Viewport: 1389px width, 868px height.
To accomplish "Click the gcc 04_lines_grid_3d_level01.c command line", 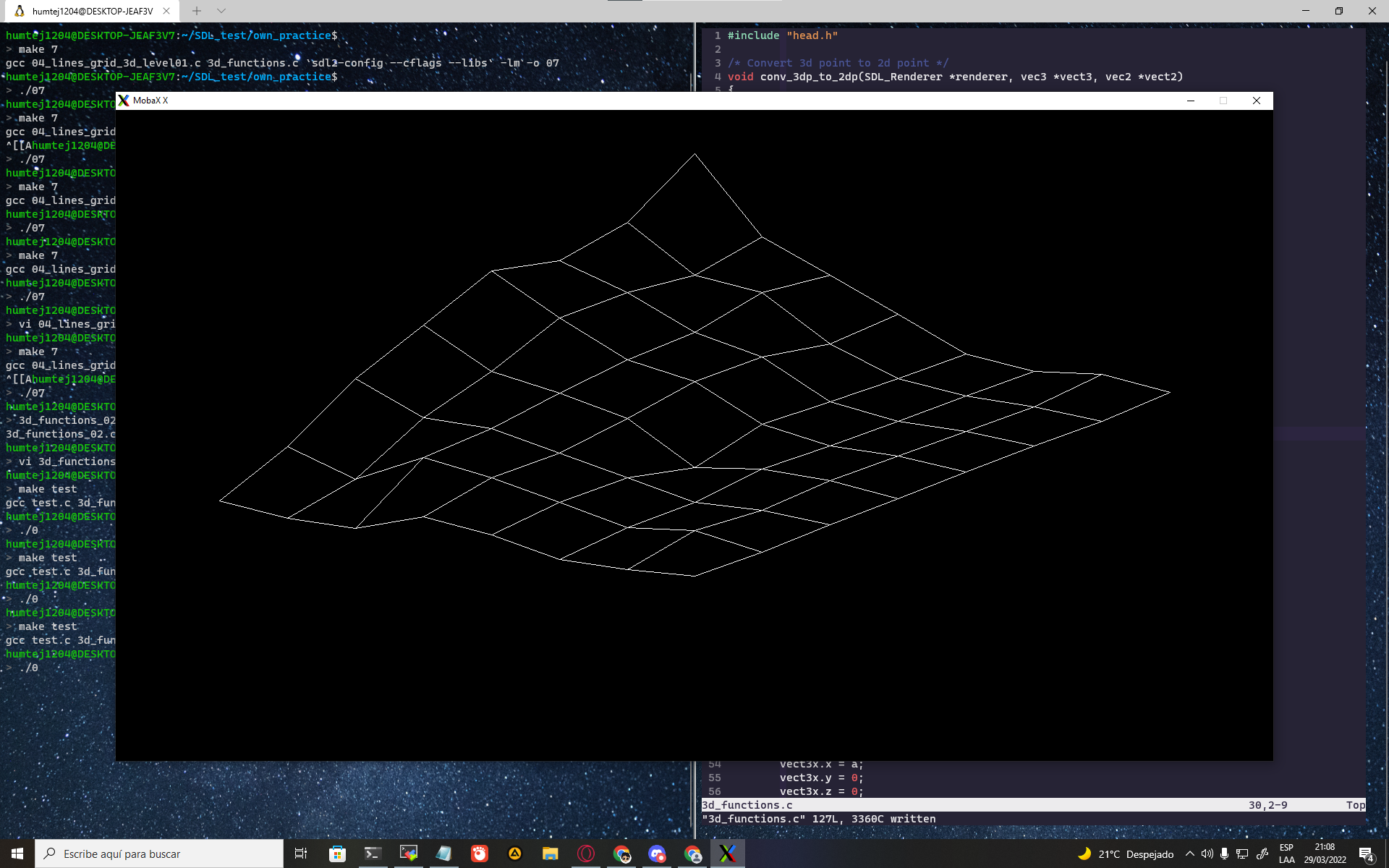I will click(x=282, y=63).
